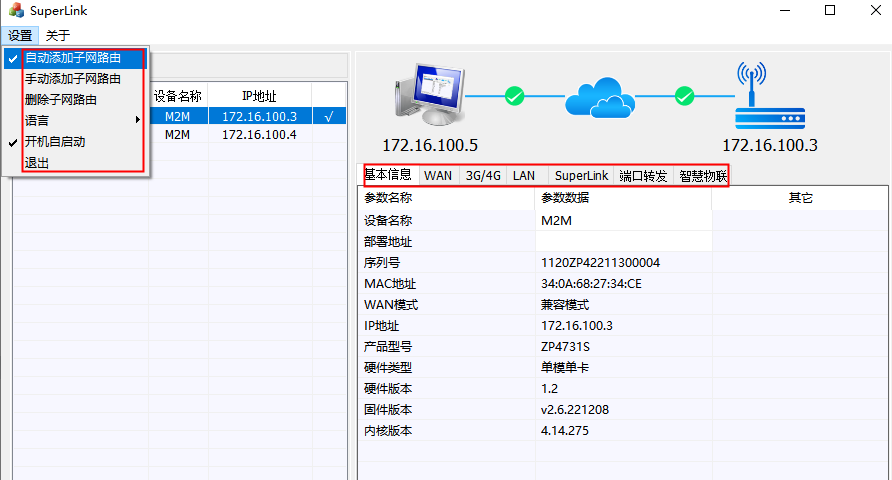
Task: Click the 设备名称 parameter row
Action: [x=623, y=221]
